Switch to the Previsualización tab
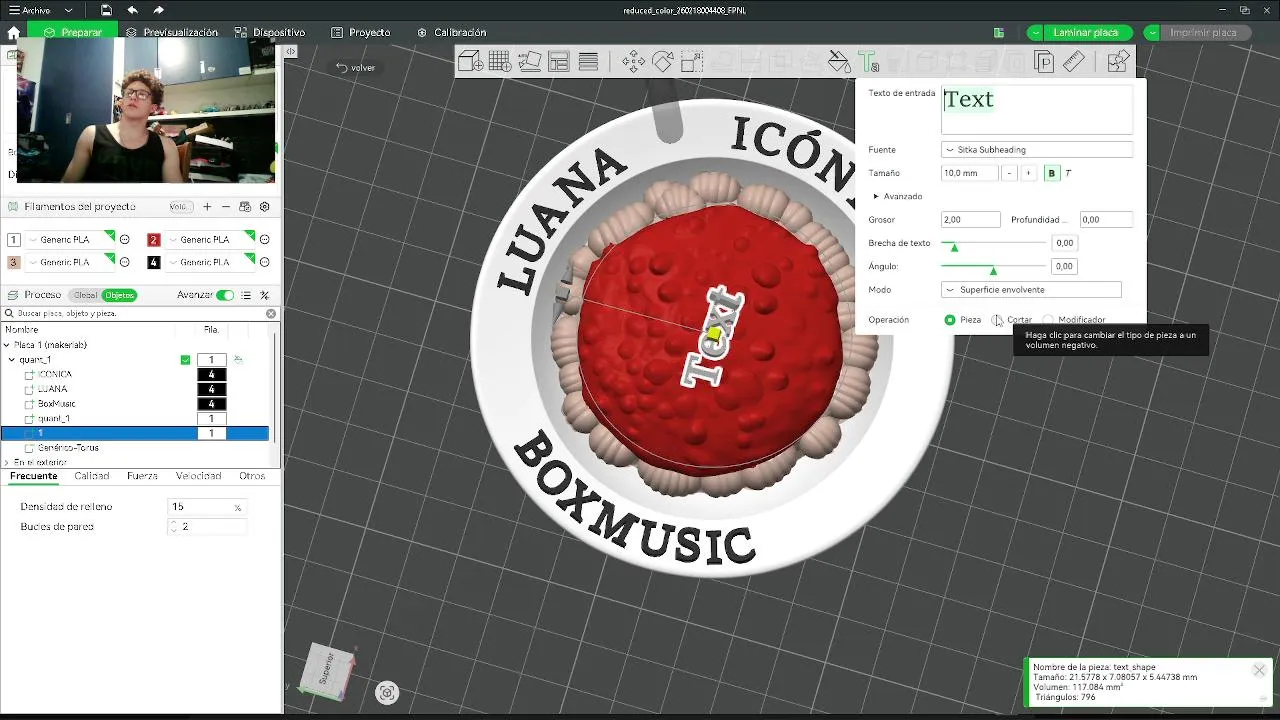The width and height of the screenshot is (1280, 720). tap(172, 32)
